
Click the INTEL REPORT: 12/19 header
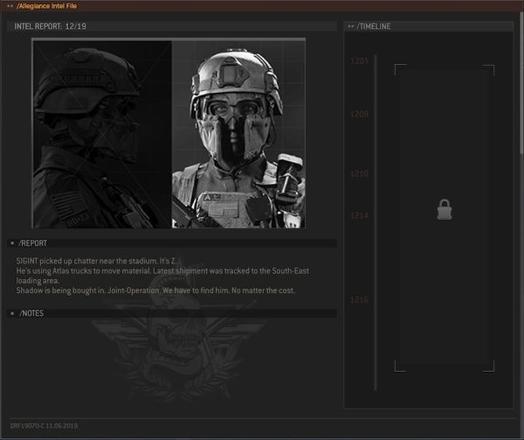50,26
